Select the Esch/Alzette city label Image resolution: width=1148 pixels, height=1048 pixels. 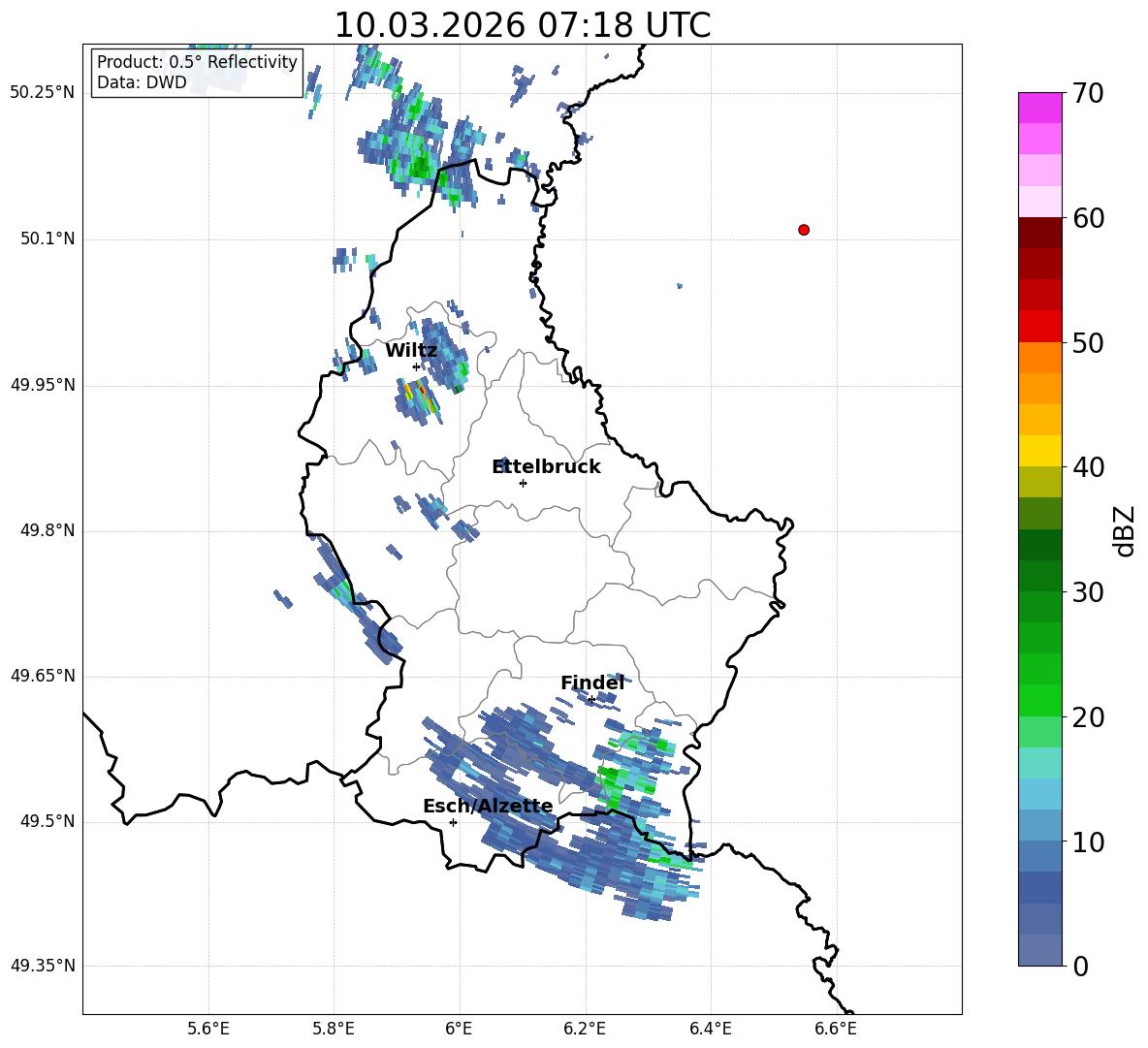click(488, 806)
